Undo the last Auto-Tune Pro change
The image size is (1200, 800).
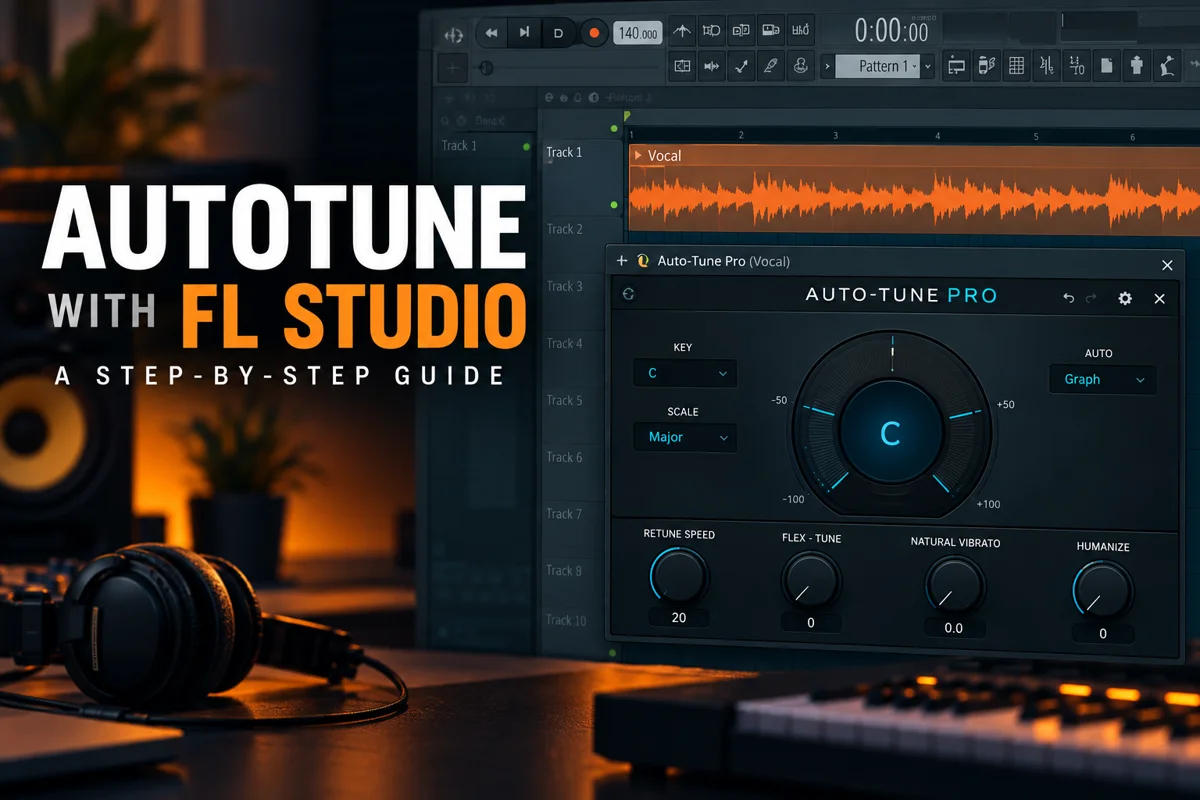(1068, 298)
